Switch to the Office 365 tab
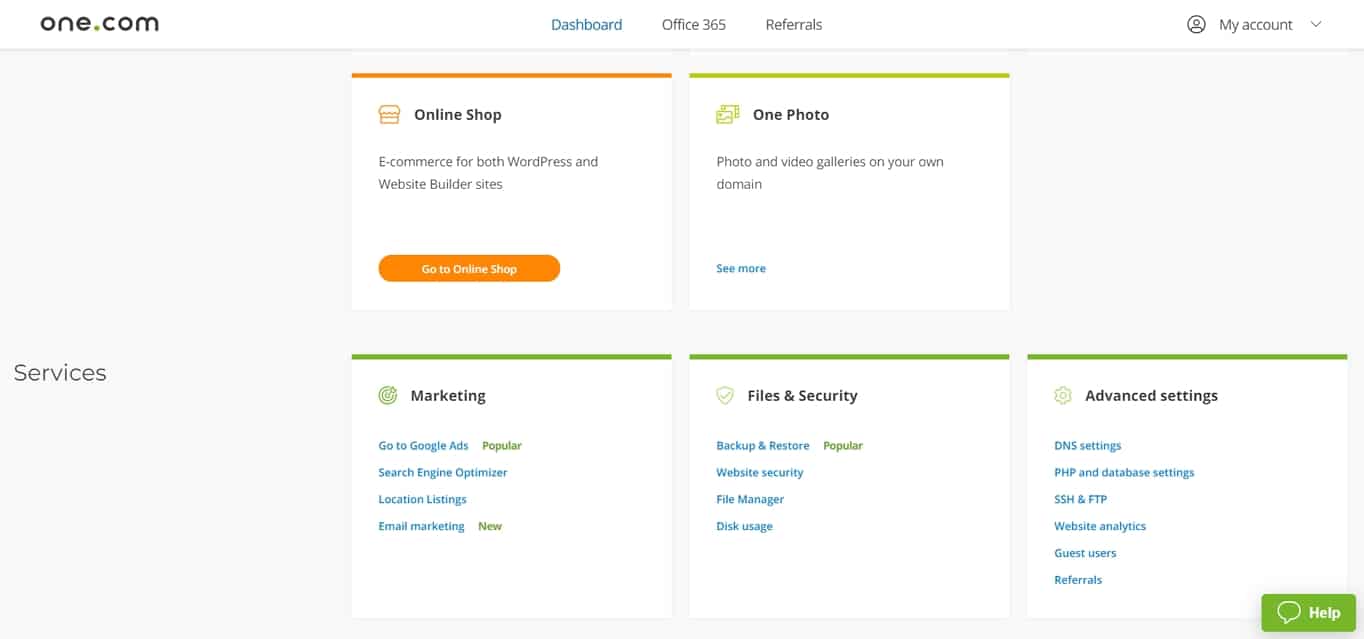 pos(694,25)
